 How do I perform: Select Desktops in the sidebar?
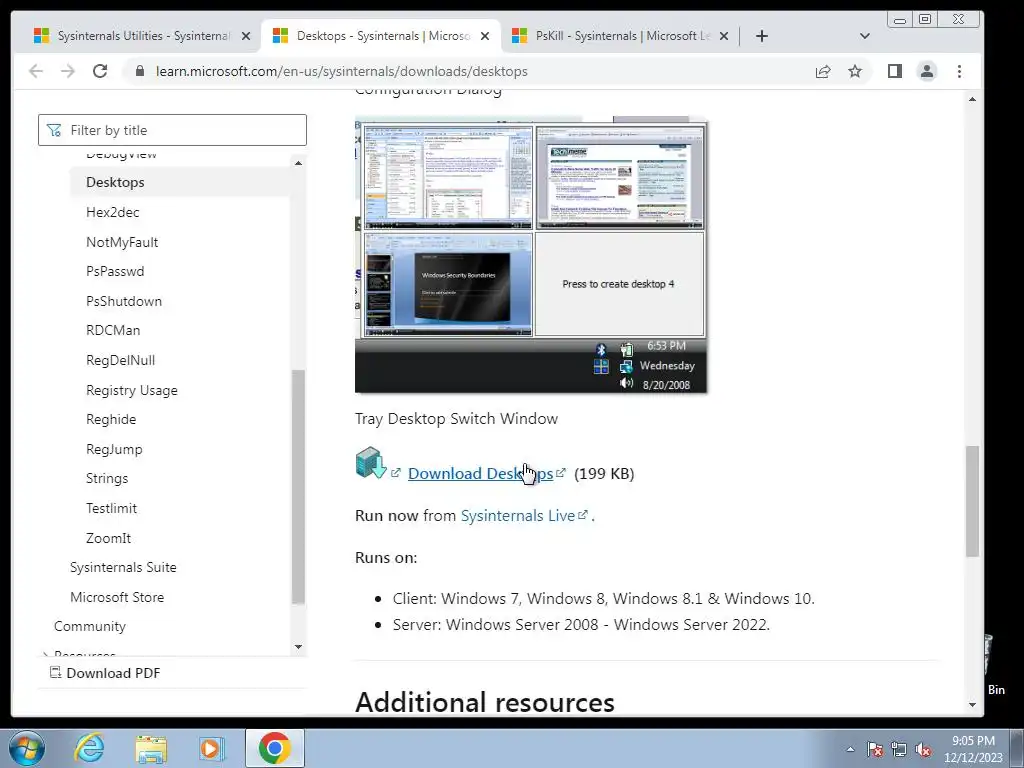(x=115, y=182)
